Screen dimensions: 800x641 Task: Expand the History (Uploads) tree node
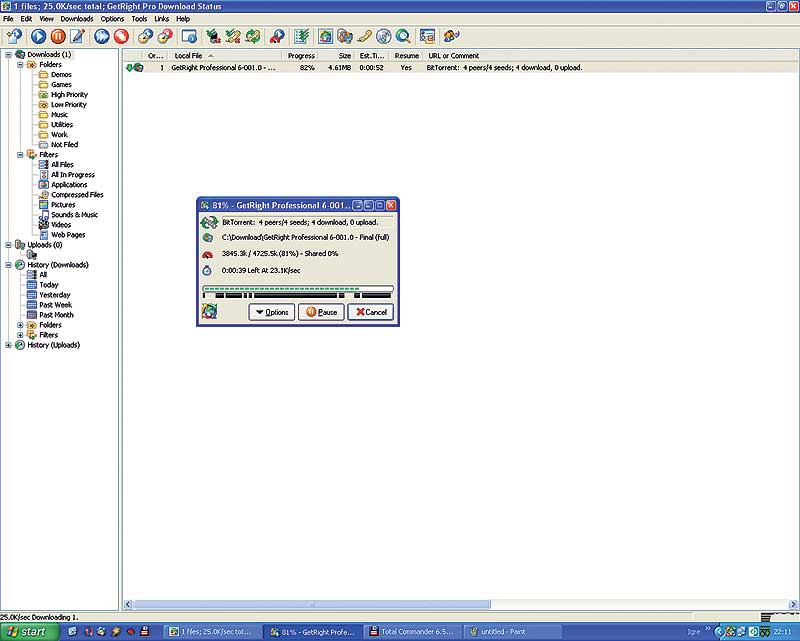click(x=9, y=345)
